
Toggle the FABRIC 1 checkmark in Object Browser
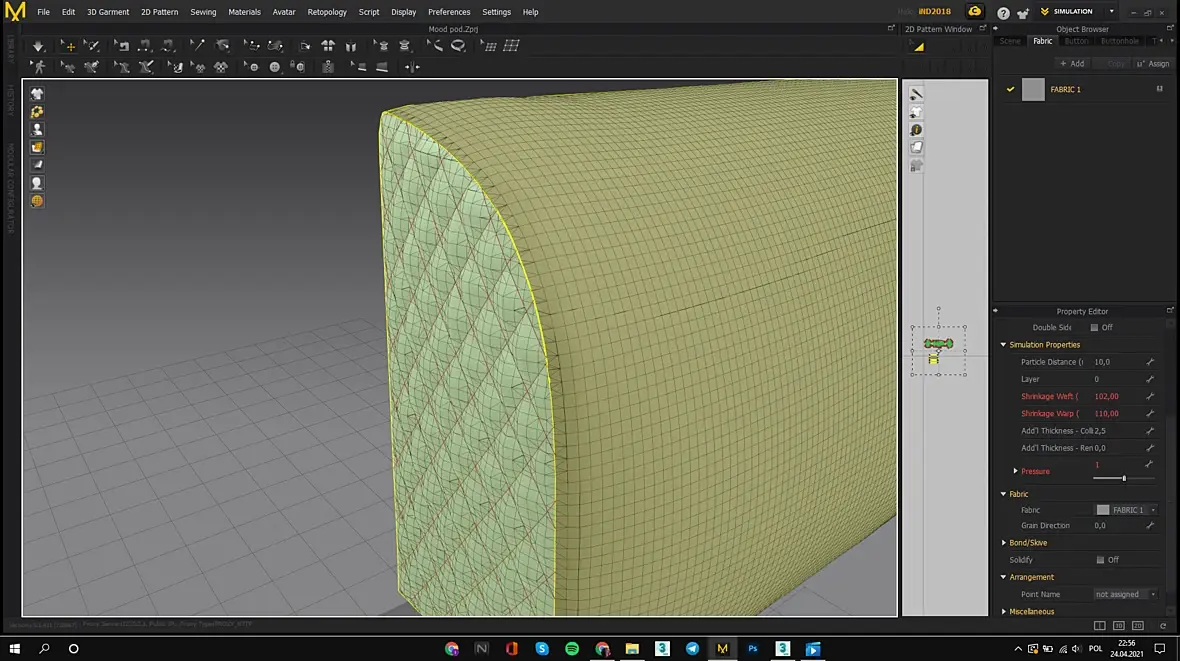click(x=1010, y=89)
